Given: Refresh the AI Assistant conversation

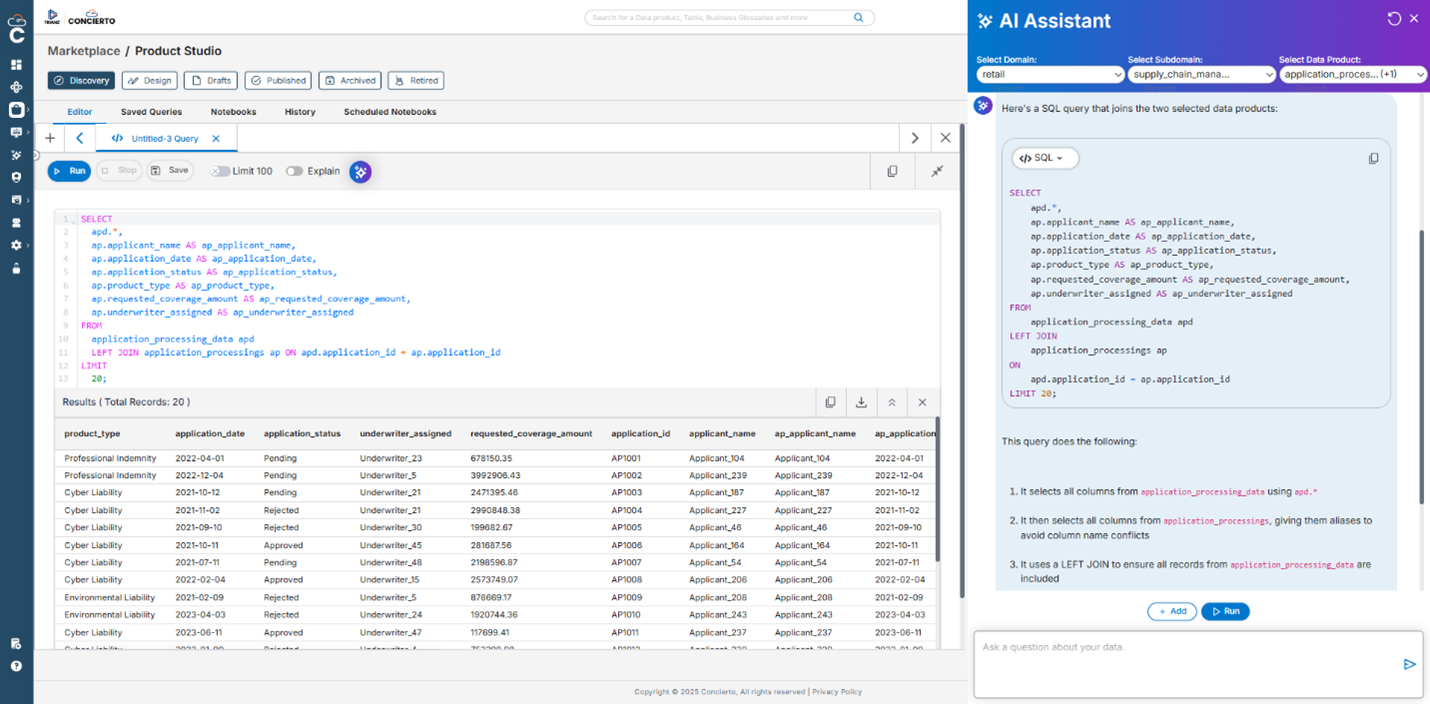Looking at the screenshot, I should coord(1394,19).
